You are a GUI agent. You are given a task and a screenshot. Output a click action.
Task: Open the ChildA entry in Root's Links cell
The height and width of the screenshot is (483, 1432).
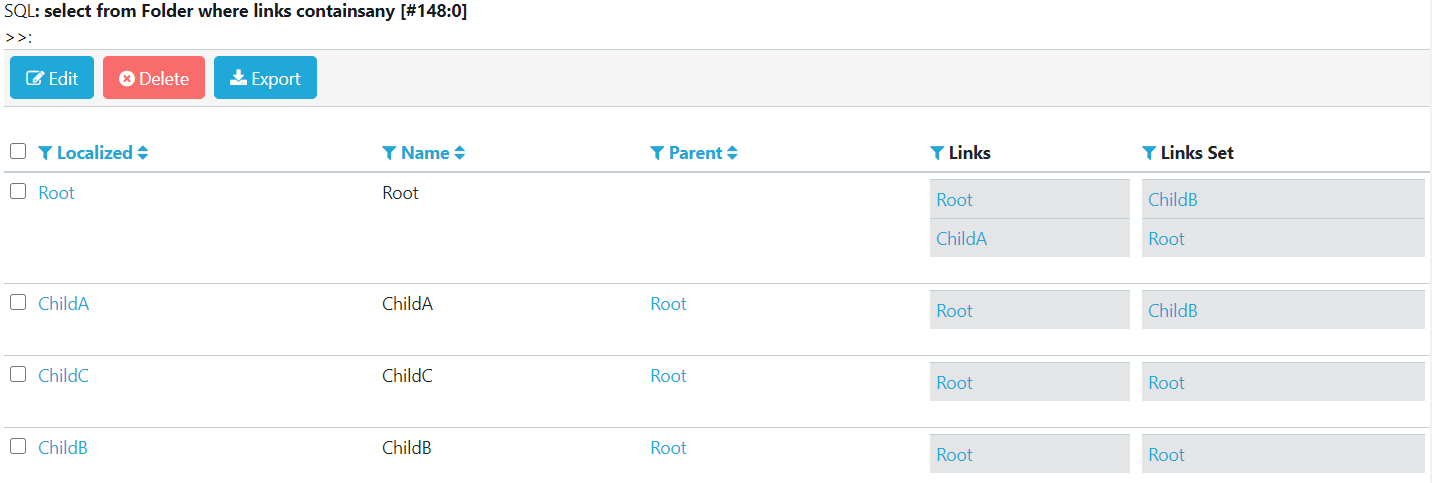tap(962, 239)
